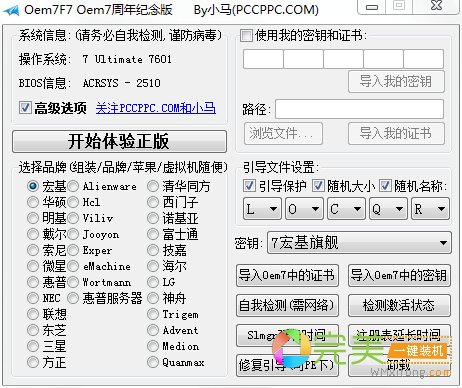The image size is (462, 388).
Task: Run 自我检测(需网络) button
Action: [x=287, y=305]
